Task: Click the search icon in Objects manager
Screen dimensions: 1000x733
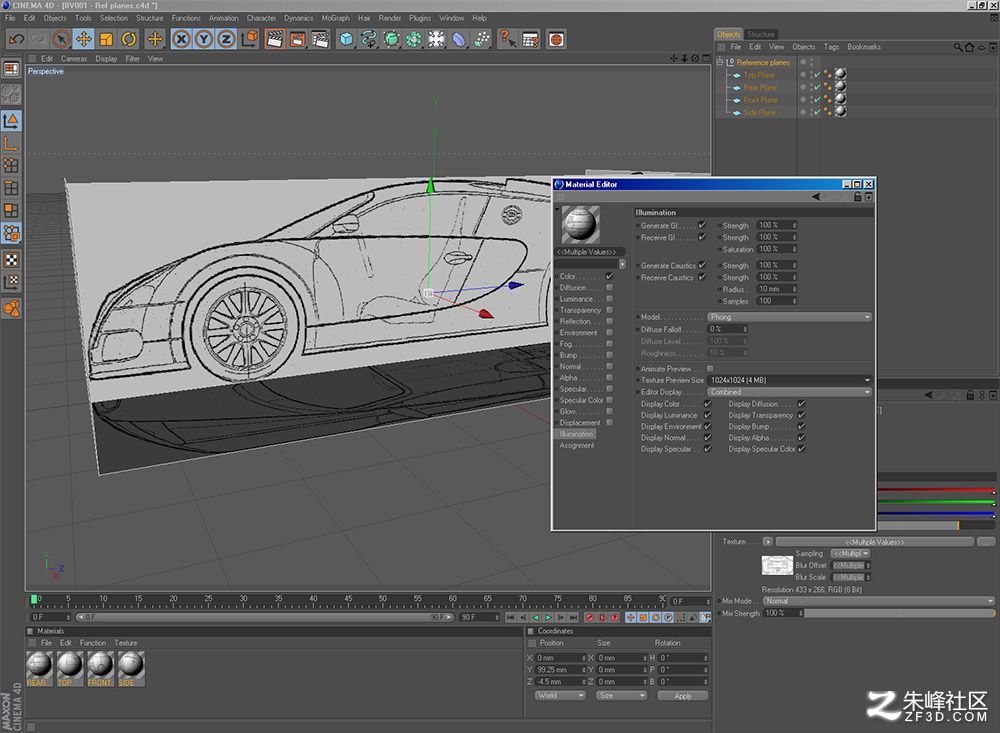Action: 958,47
